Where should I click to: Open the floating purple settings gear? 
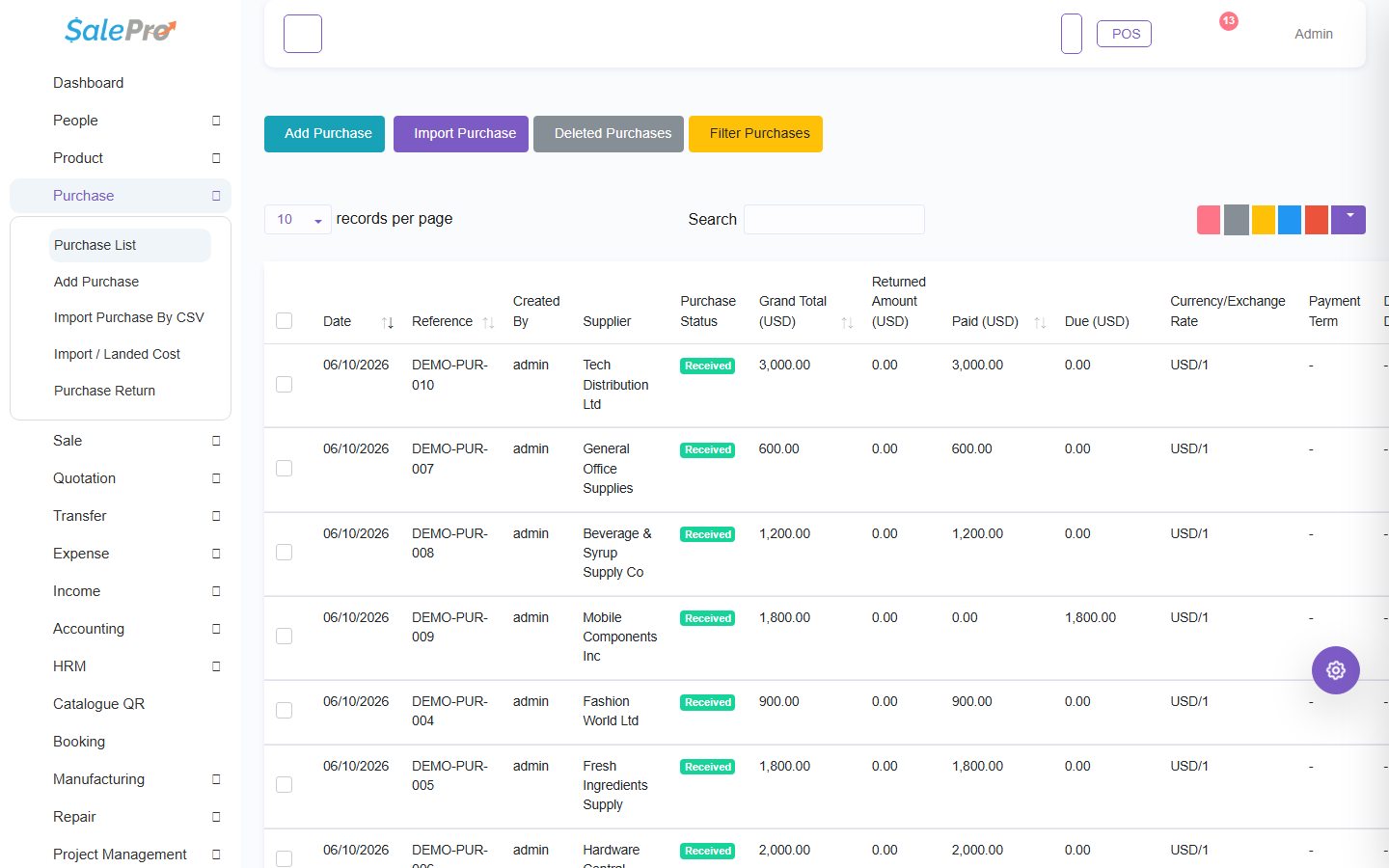point(1336,670)
